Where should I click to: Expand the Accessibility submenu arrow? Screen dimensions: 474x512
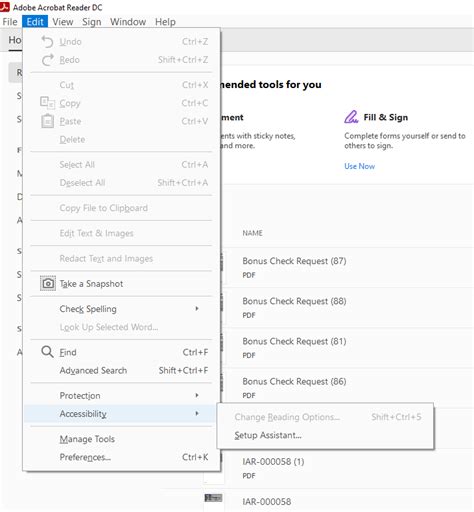(x=197, y=414)
